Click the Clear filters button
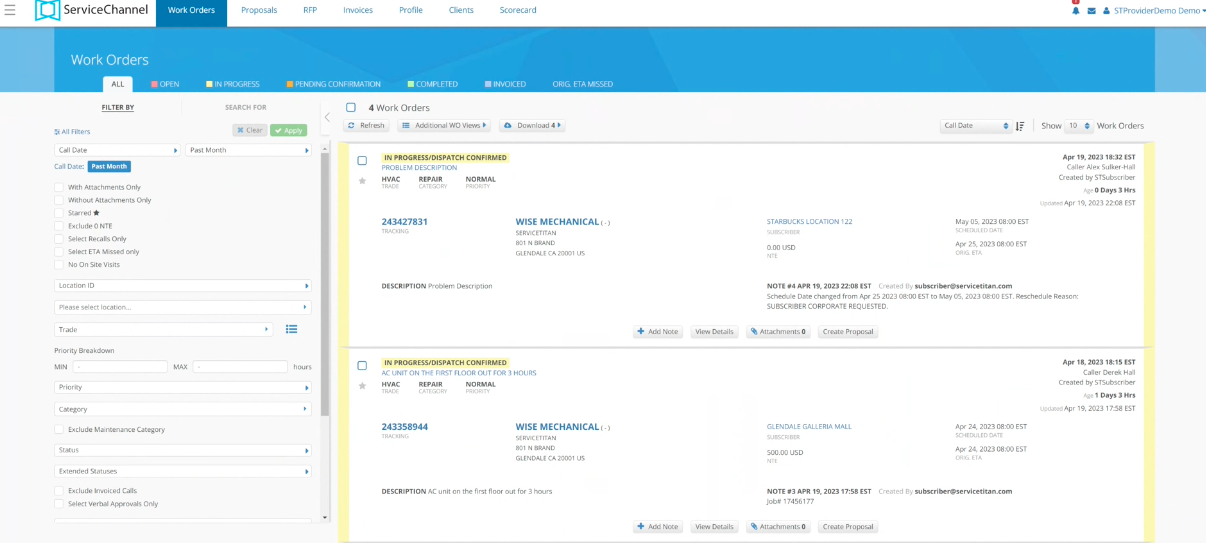This screenshot has height=543, width=1206. tap(249, 130)
